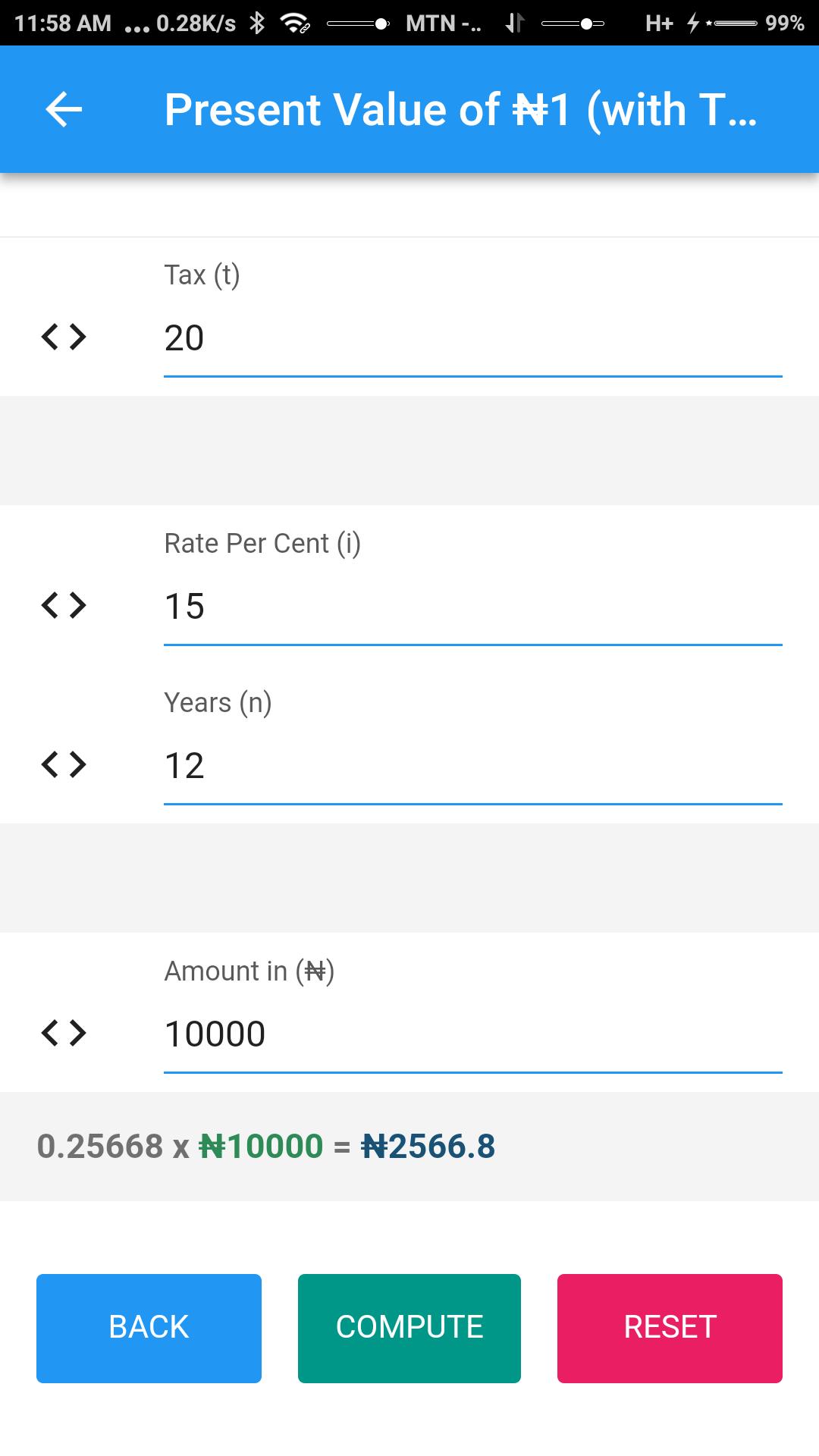Tap the ₦2566.8 result value
The image size is (819, 1456).
pos(428,1146)
